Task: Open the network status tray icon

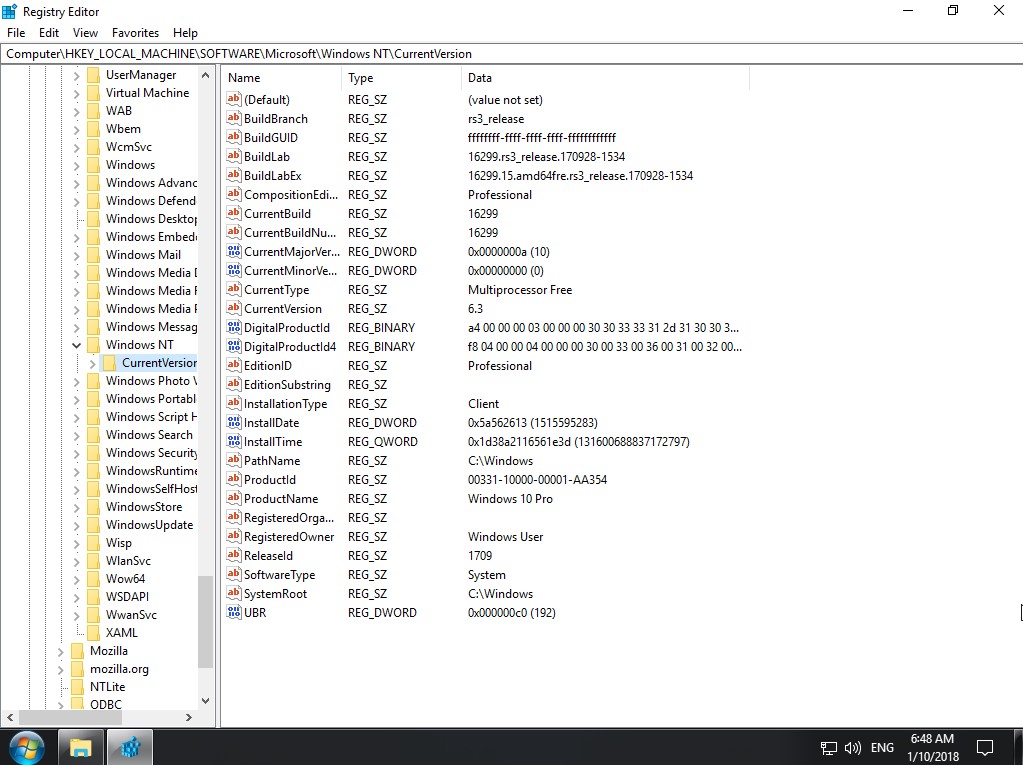Action: tap(829, 748)
